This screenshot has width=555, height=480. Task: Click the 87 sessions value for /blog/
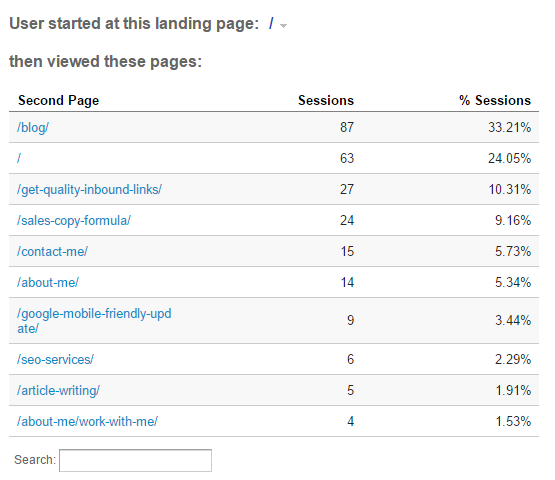point(347,127)
